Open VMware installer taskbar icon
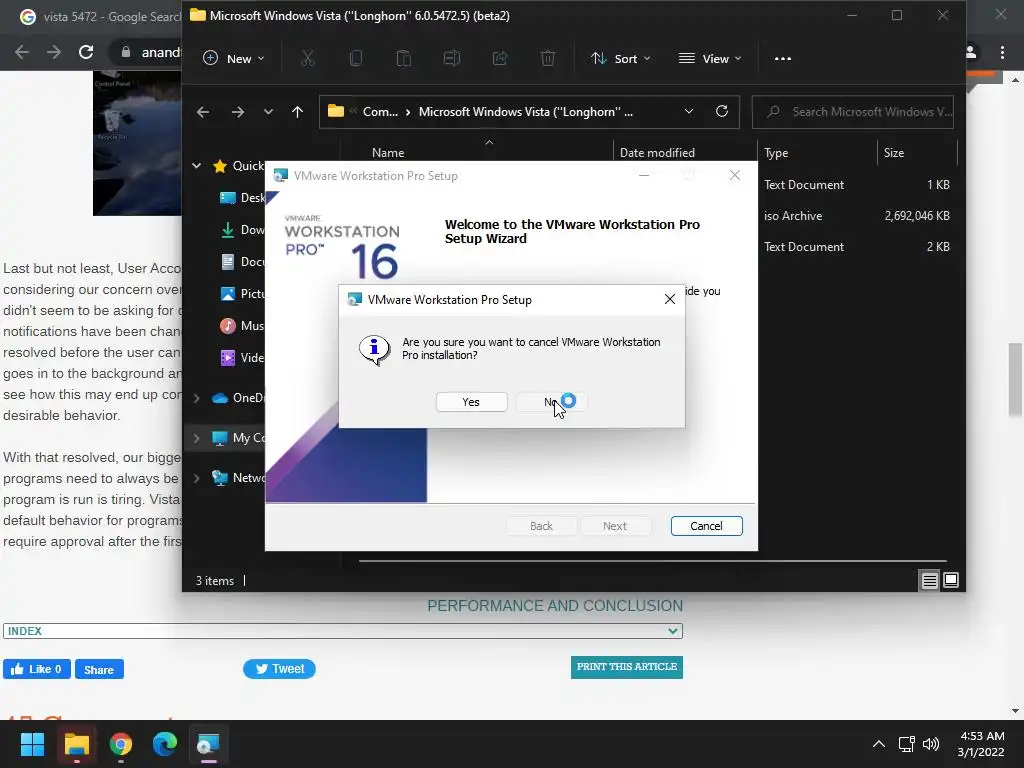 tap(208, 744)
